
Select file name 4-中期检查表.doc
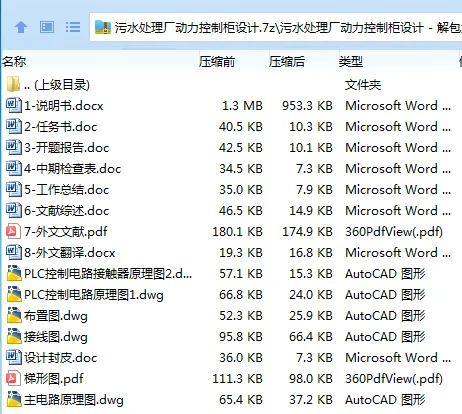point(73,169)
